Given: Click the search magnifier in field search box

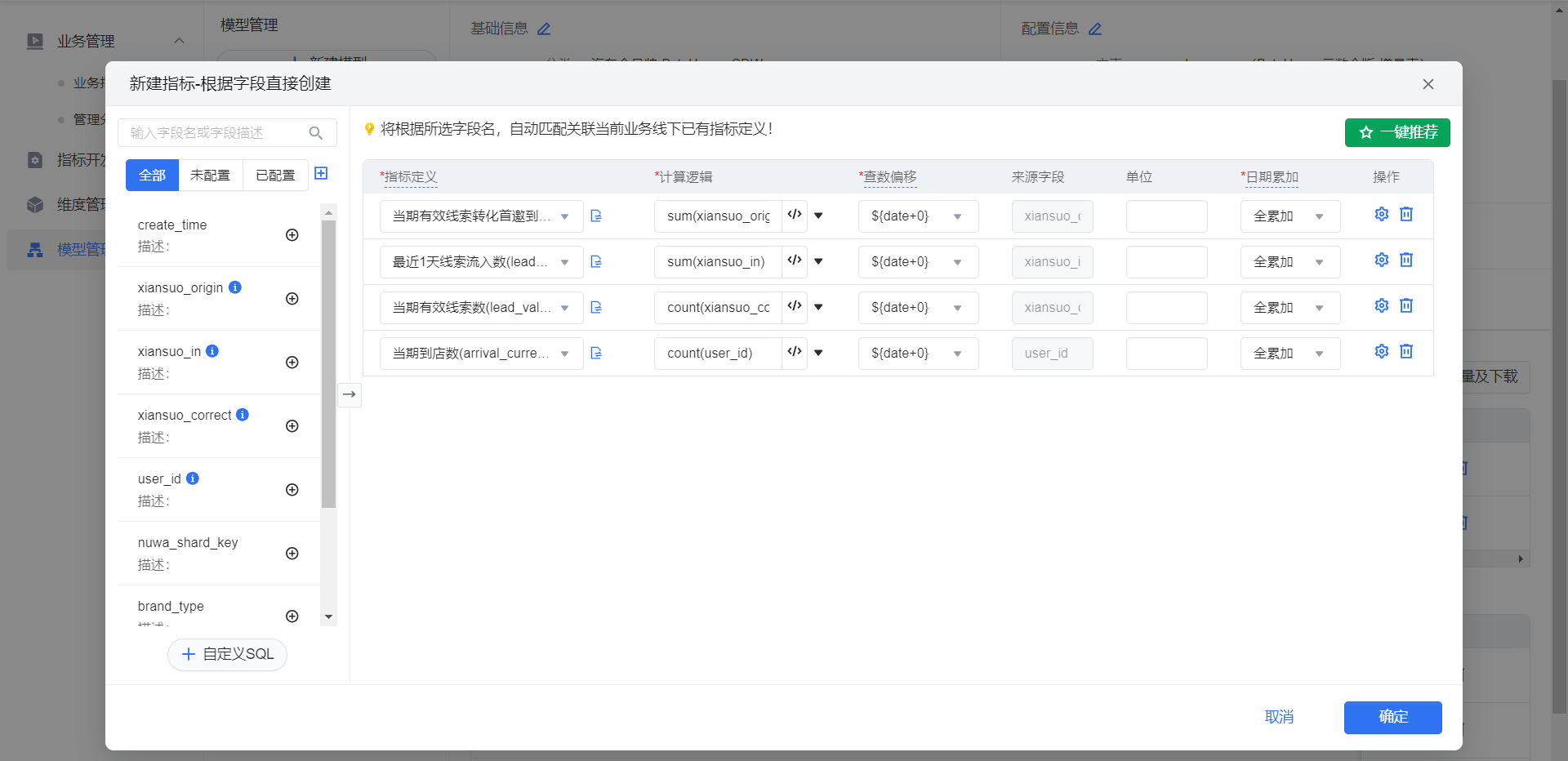Looking at the screenshot, I should (316, 133).
